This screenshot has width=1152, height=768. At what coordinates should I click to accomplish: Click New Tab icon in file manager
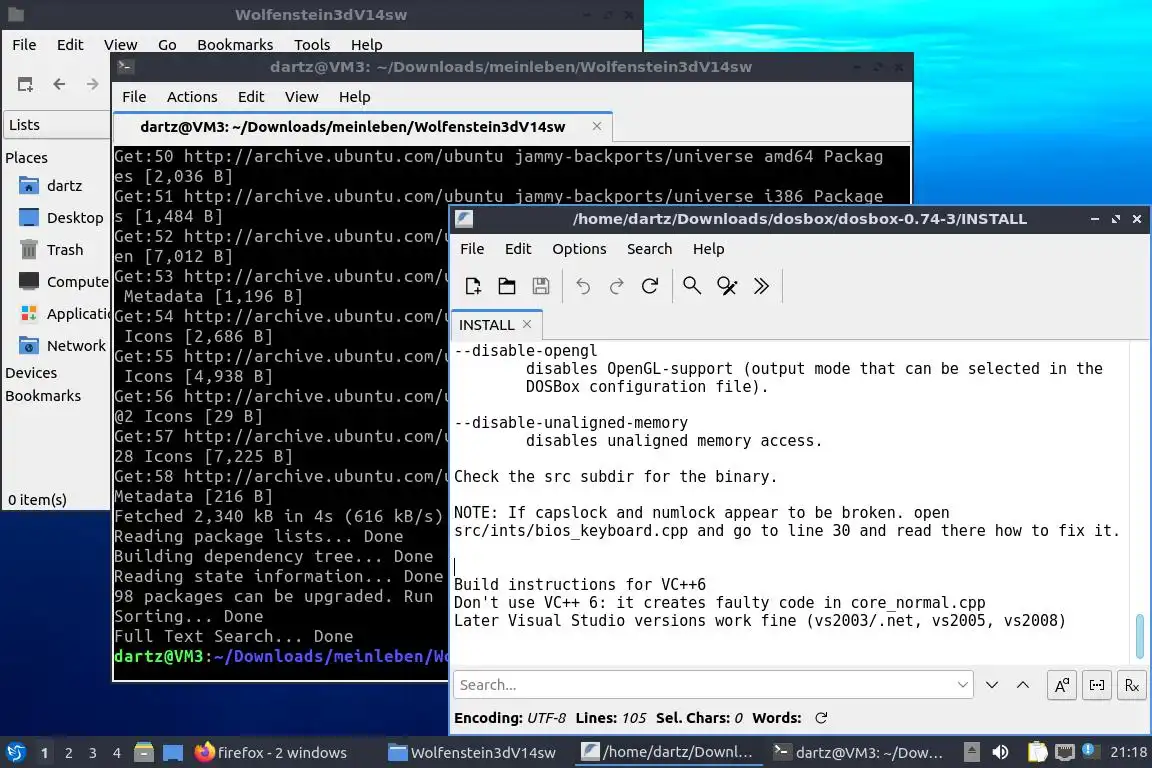click(25, 85)
